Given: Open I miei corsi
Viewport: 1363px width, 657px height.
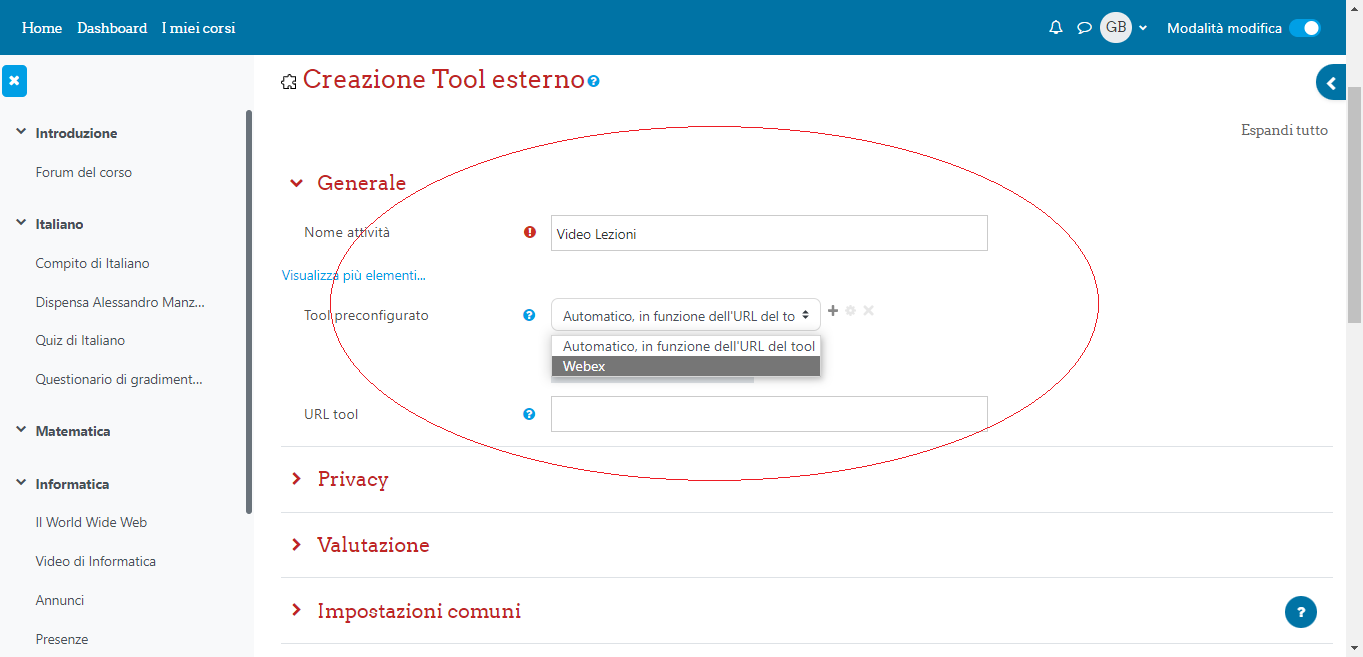Looking at the screenshot, I should point(198,28).
